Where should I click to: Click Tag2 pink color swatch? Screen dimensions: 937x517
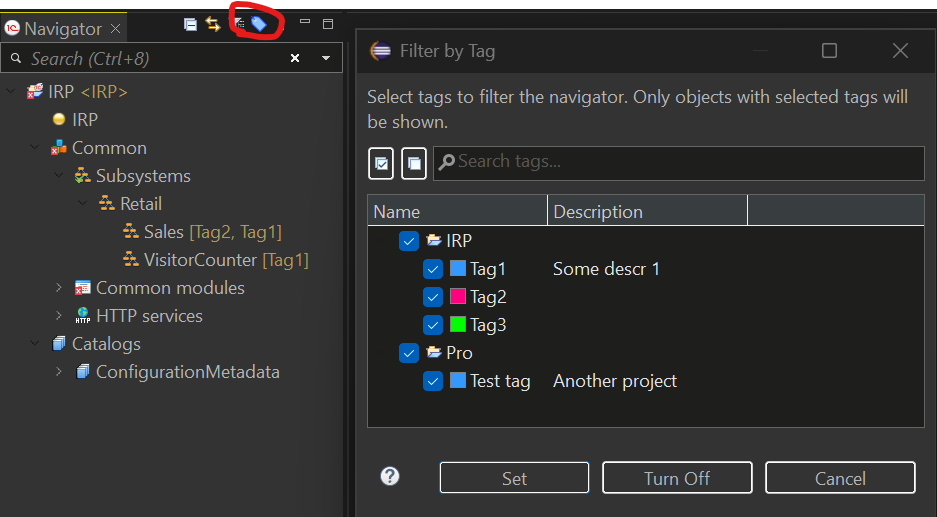[458, 296]
